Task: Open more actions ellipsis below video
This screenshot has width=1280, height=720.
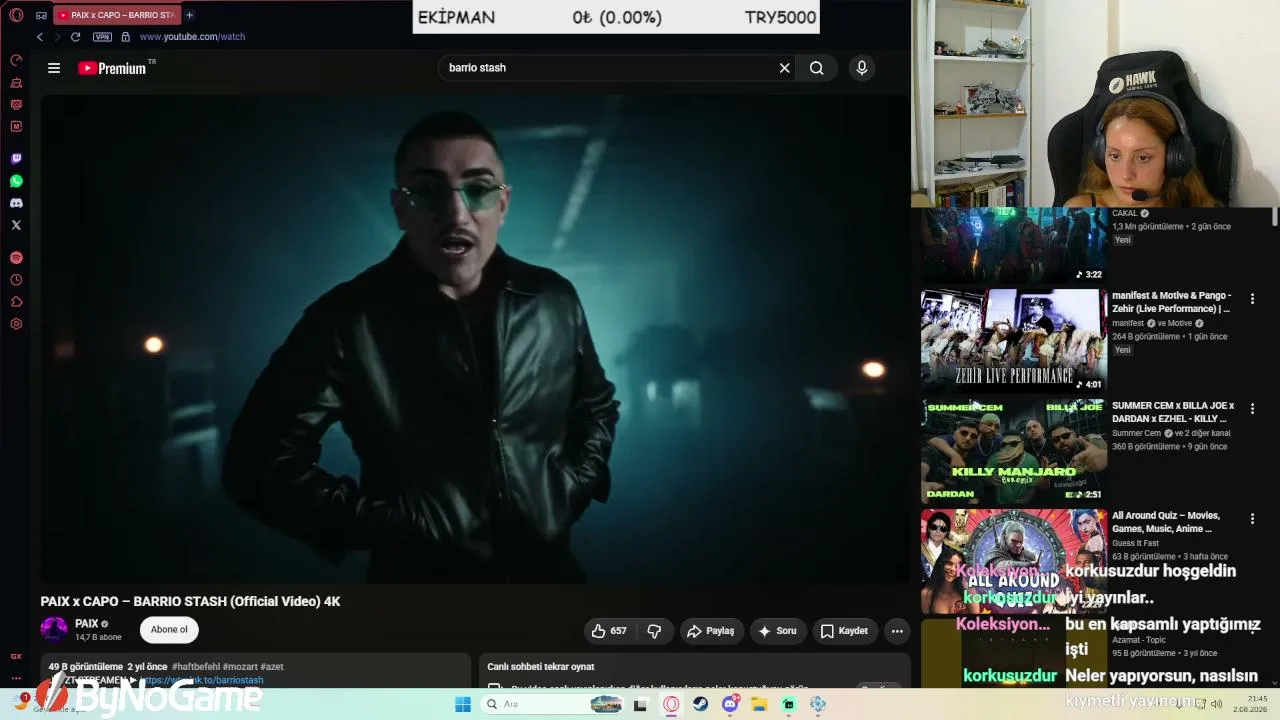Action: point(897,631)
